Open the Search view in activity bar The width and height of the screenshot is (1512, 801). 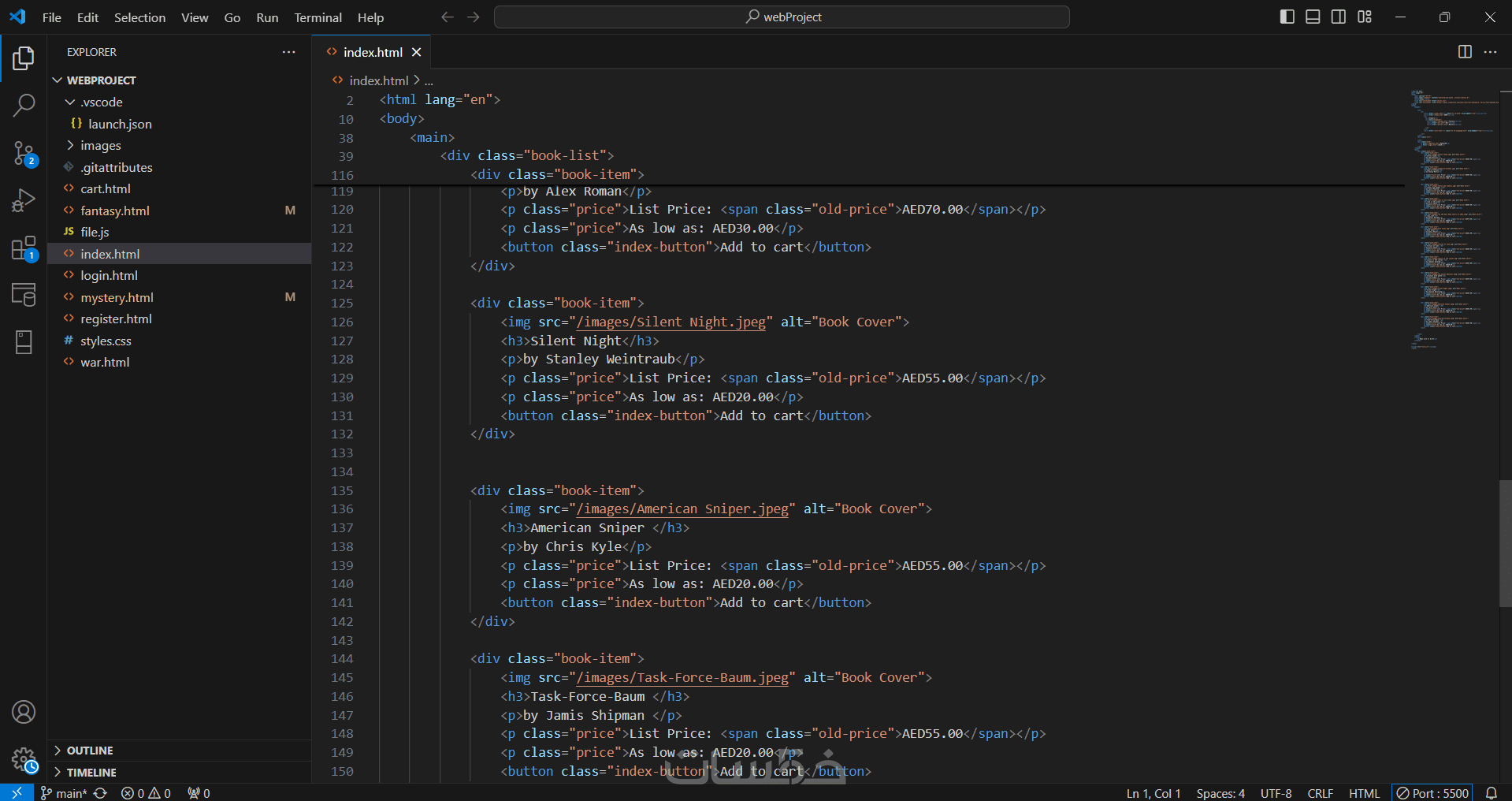(24, 105)
